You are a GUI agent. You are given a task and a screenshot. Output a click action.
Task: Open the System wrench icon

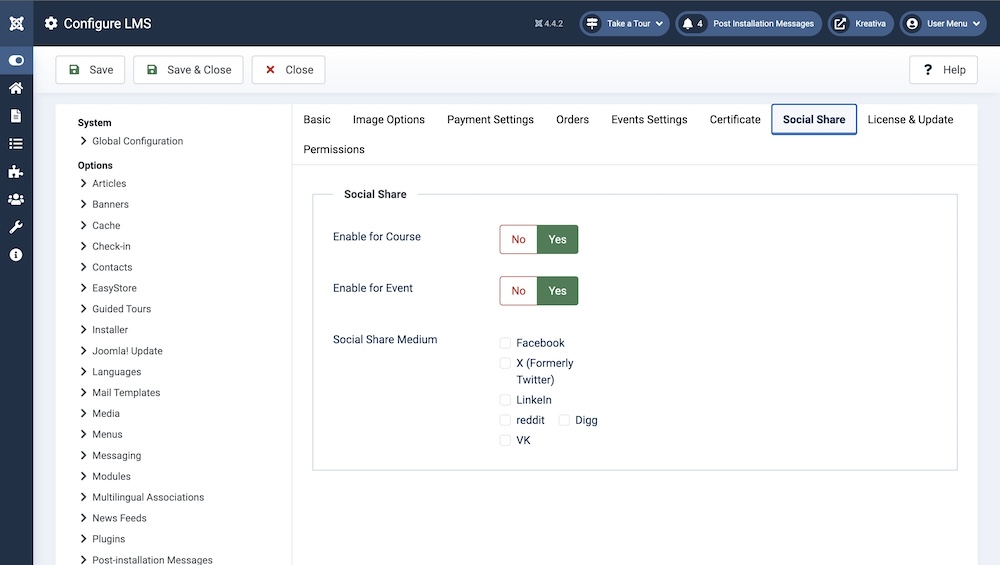pos(16,227)
